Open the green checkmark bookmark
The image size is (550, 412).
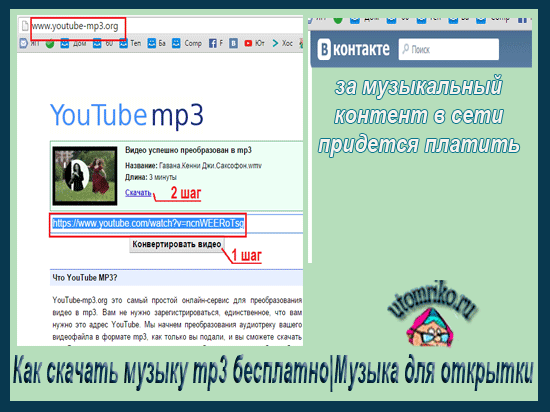[50, 44]
